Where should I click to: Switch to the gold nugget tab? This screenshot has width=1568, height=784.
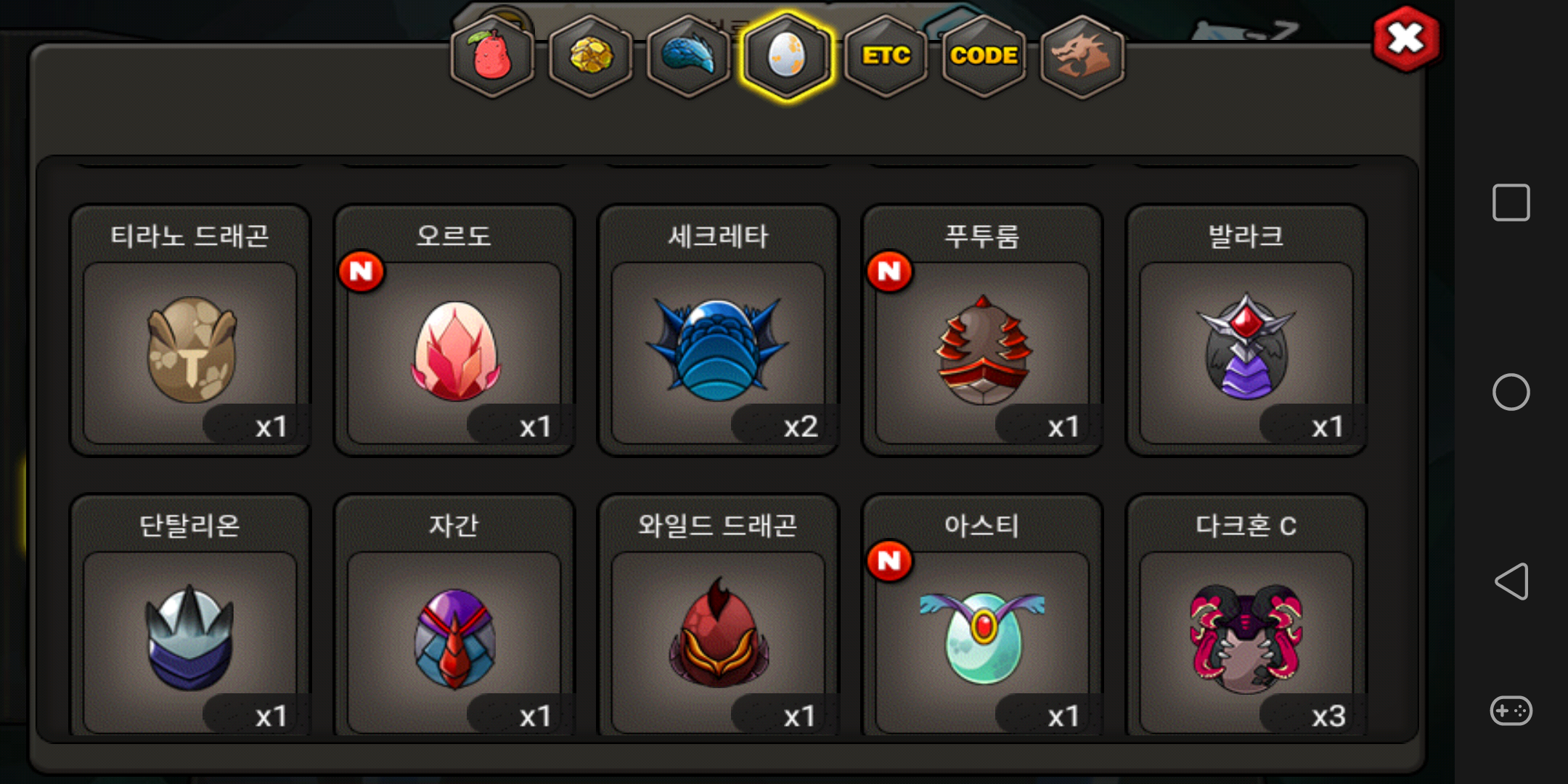coord(590,56)
